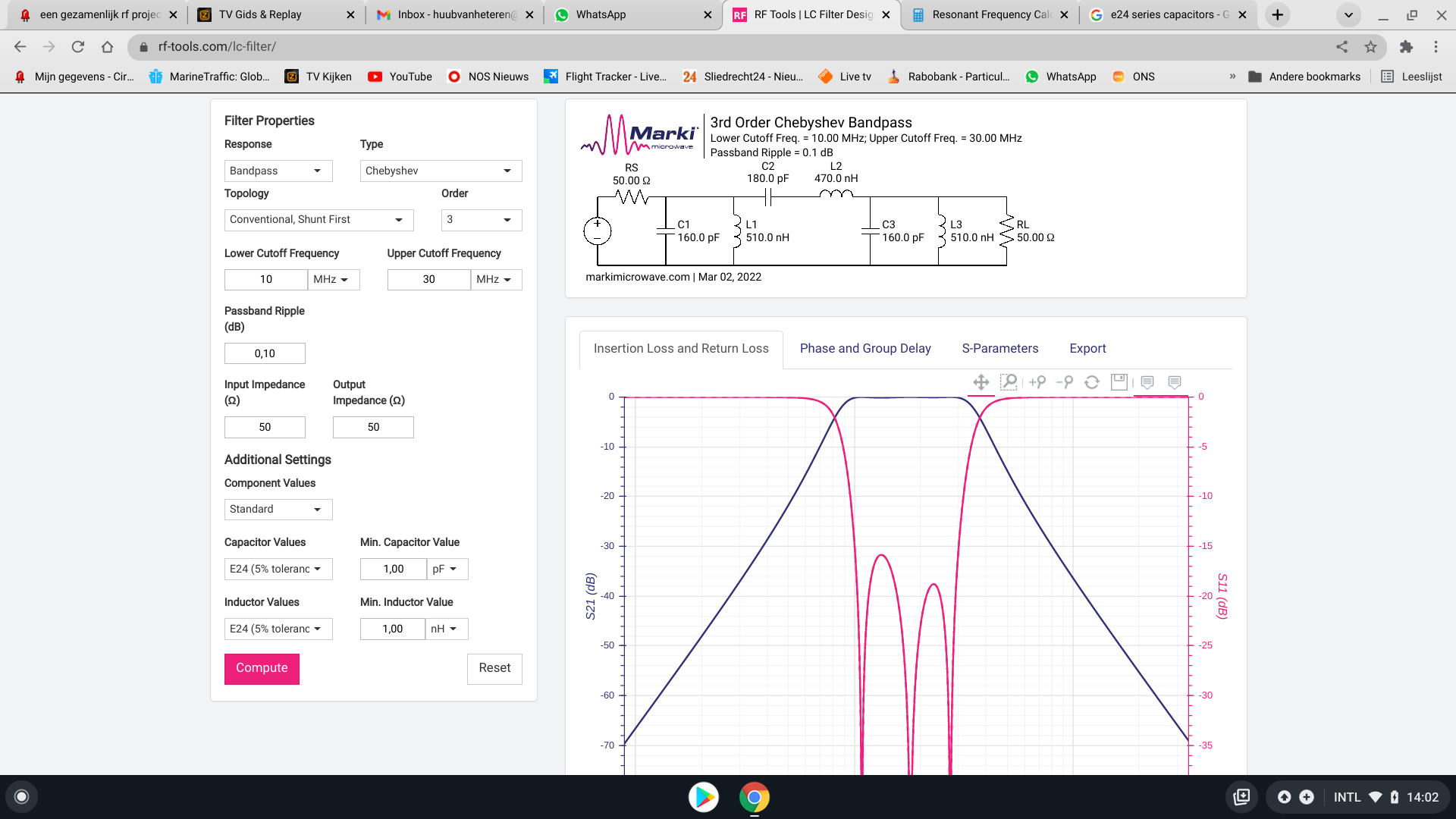The image size is (1456, 819).
Task: Click the Marki Microwave logo
Action: click(639, 136)
